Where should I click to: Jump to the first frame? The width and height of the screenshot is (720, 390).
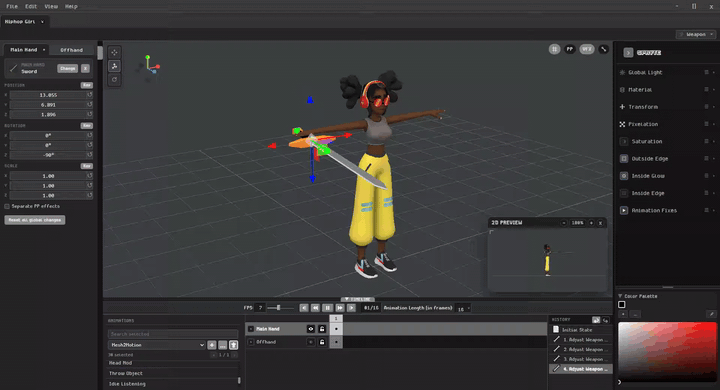tap(304, 308)
